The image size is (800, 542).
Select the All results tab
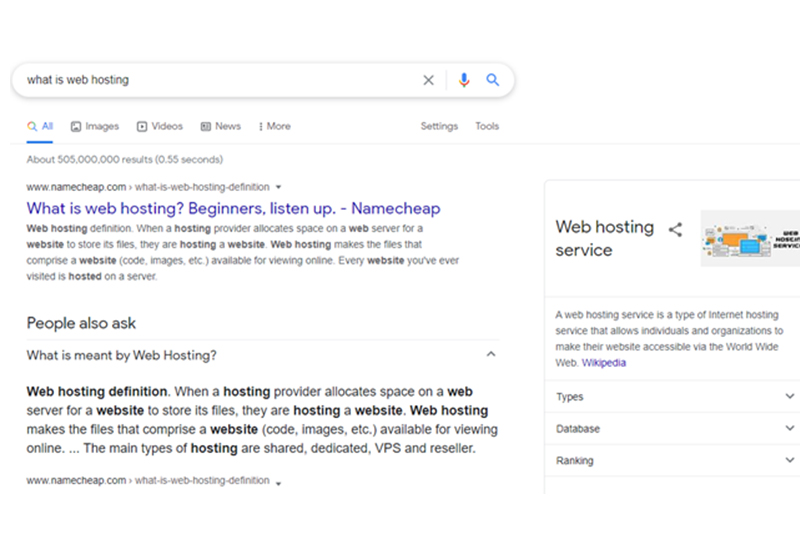(x=41, y=127)
